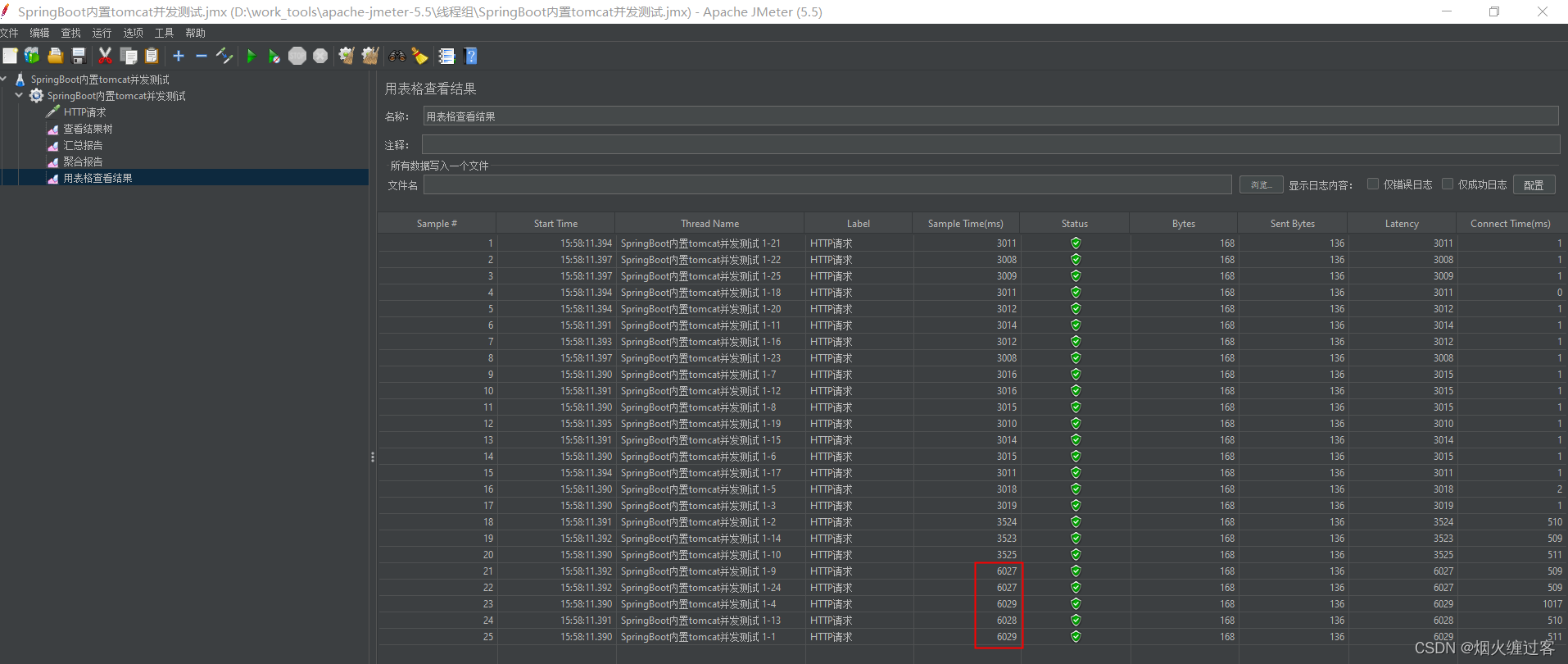Click the 名称 name input field

coord(990,116)
